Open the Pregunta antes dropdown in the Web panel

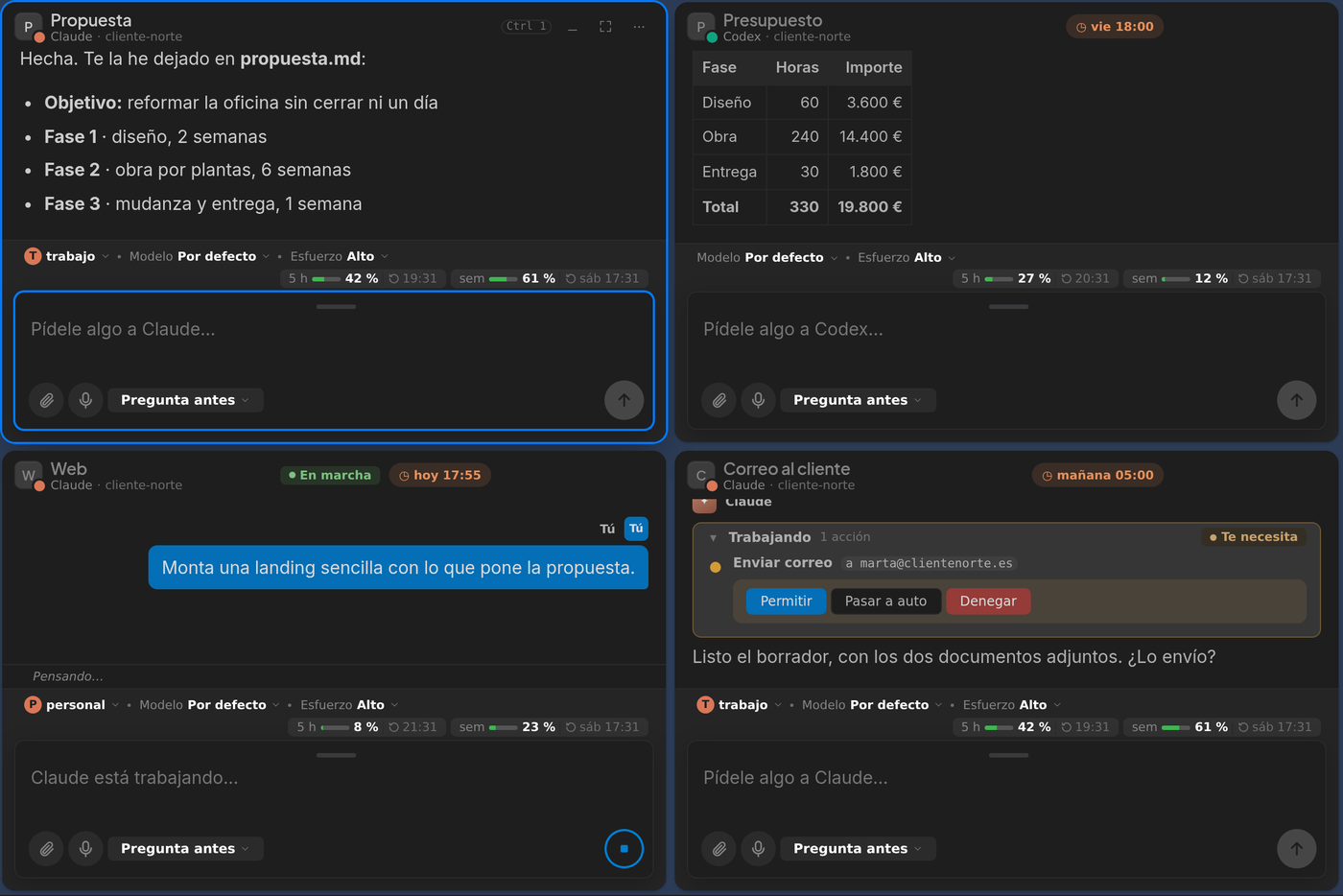click(x=185, y=848)
